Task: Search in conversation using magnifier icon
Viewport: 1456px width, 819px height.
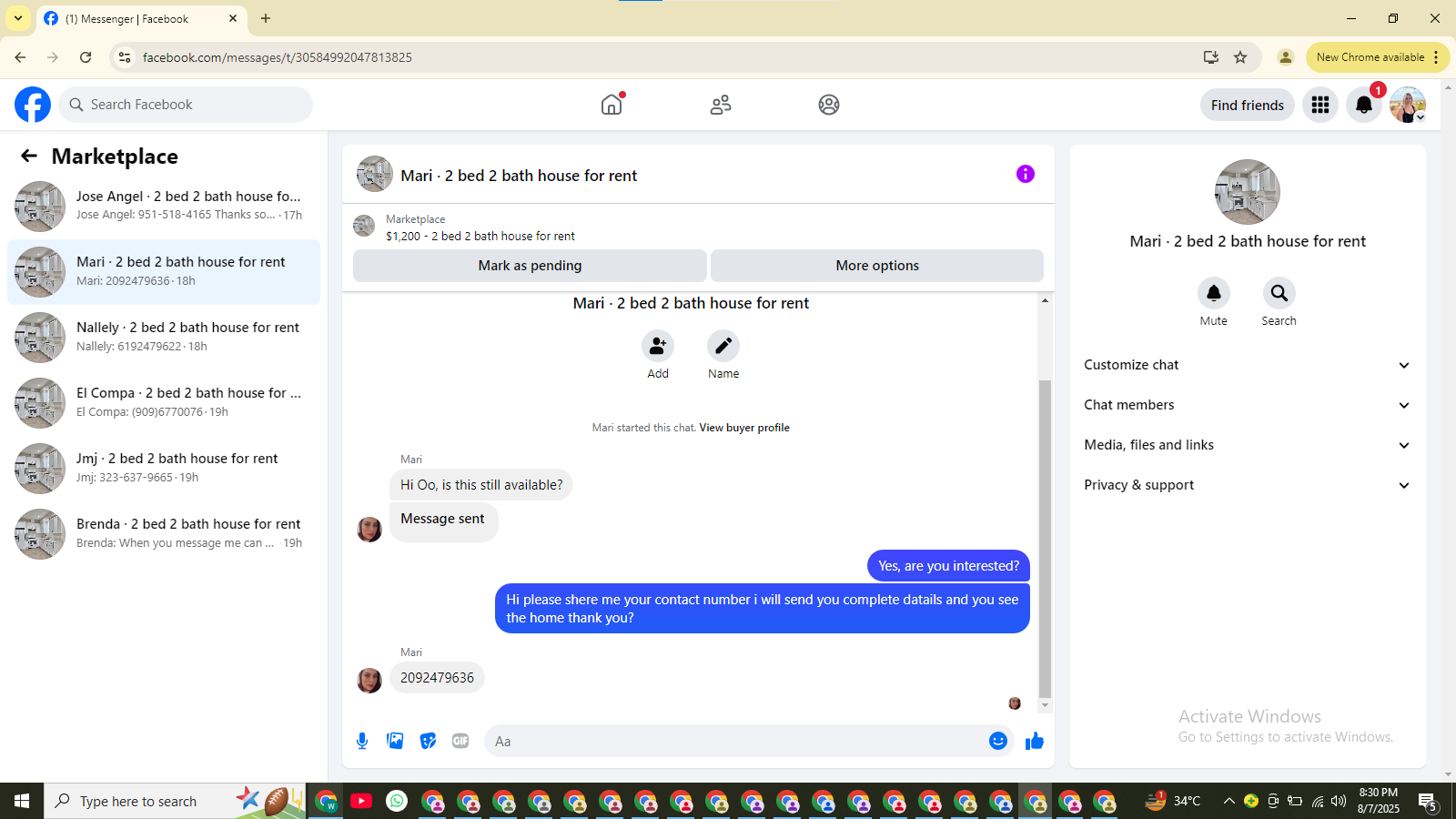Action: (1279, 293)
